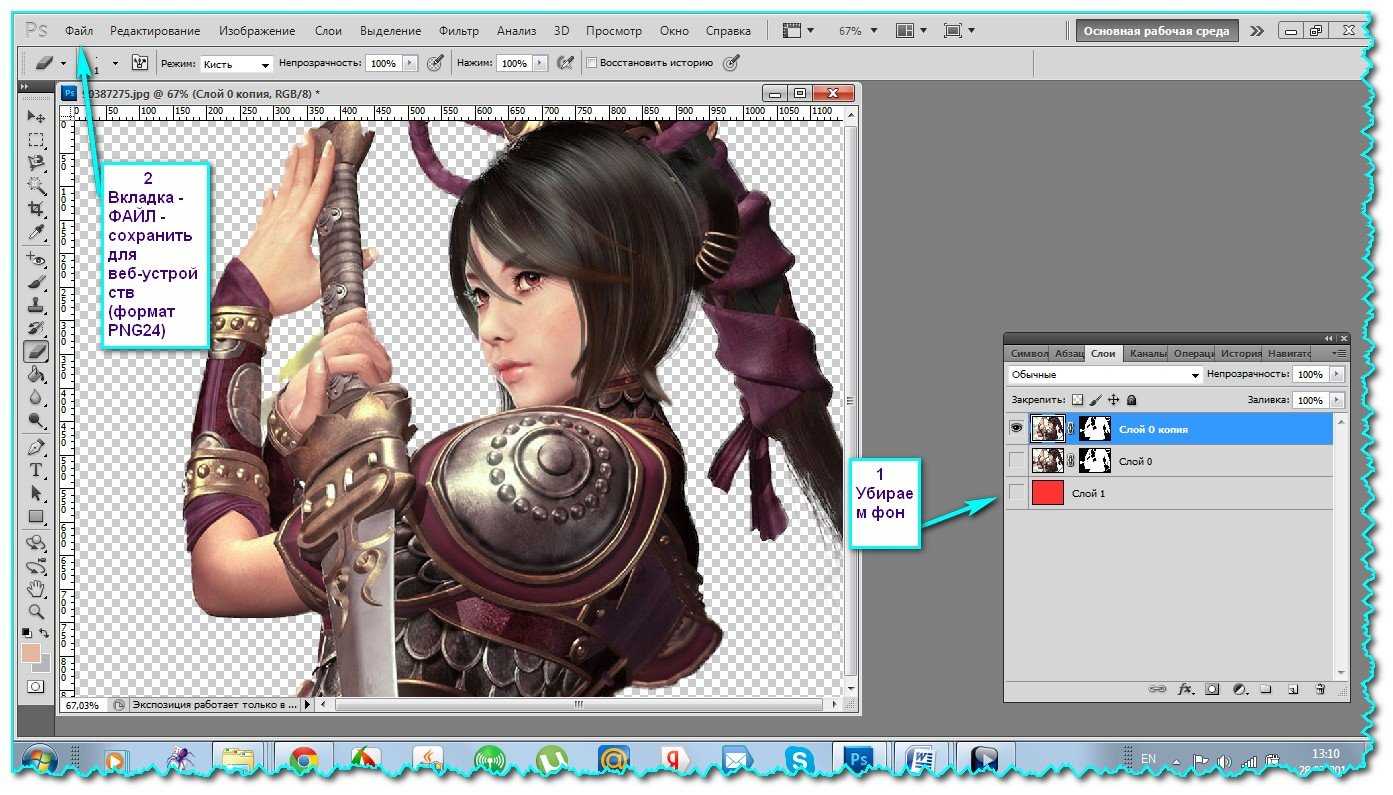Select the Eyedropper tool
Viewport: 1393px width, 795px height.
click(36, 232)
